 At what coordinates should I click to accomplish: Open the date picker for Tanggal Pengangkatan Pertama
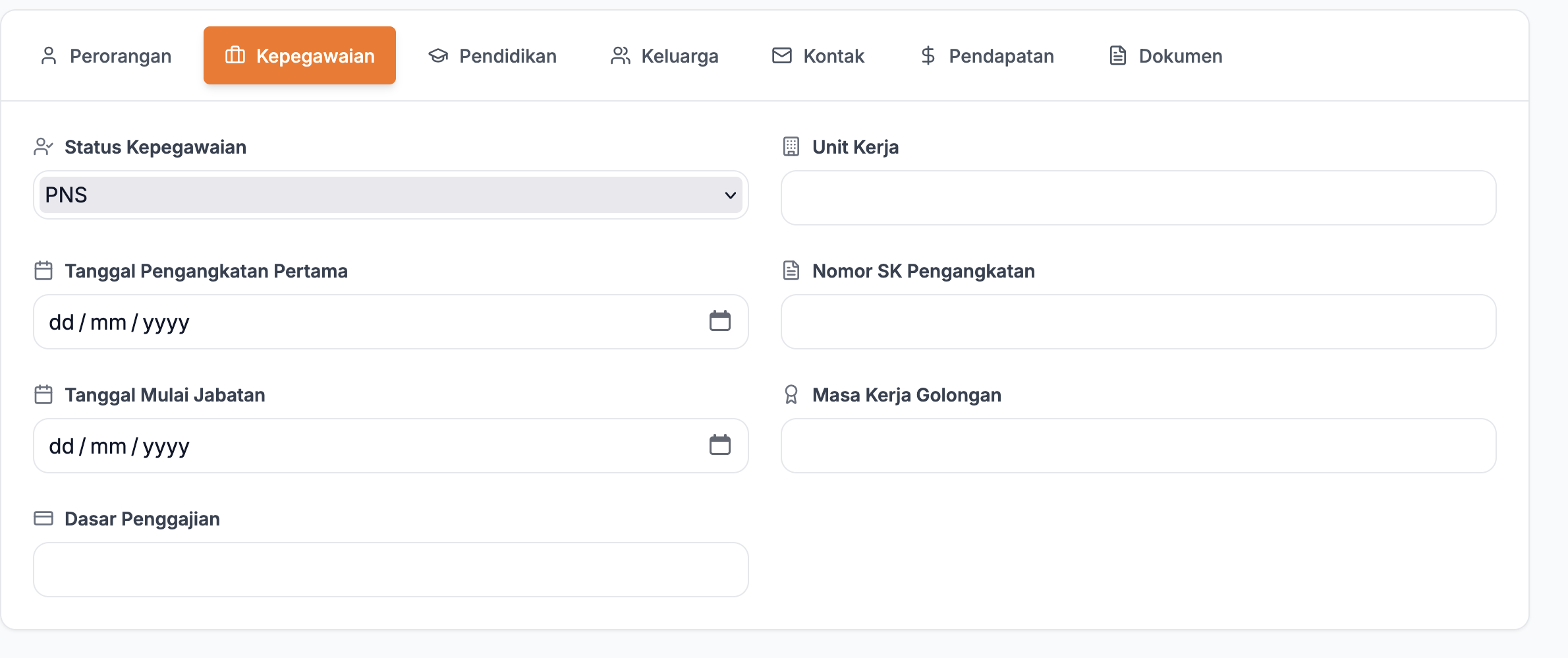pos(720,321)
